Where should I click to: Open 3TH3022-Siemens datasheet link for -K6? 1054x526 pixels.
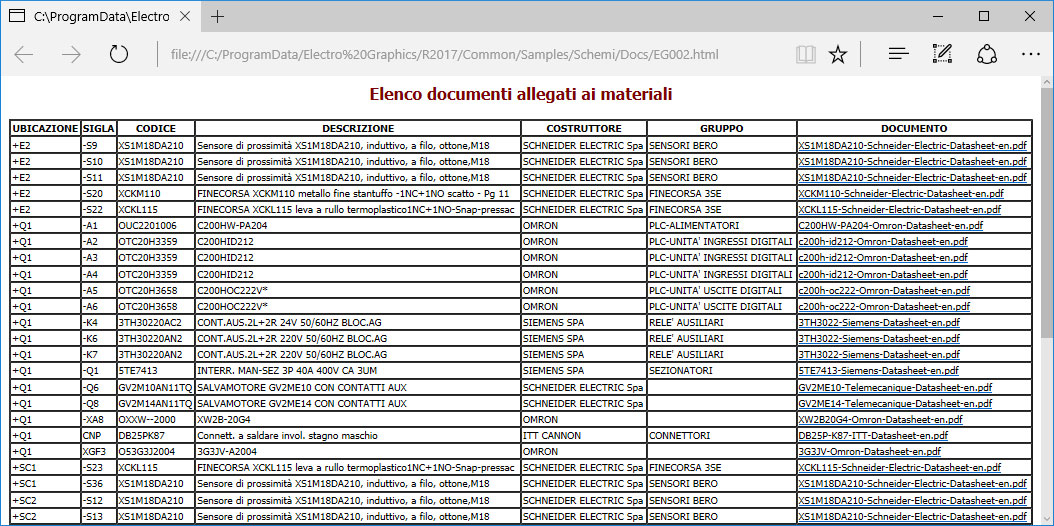coord(879,339)
